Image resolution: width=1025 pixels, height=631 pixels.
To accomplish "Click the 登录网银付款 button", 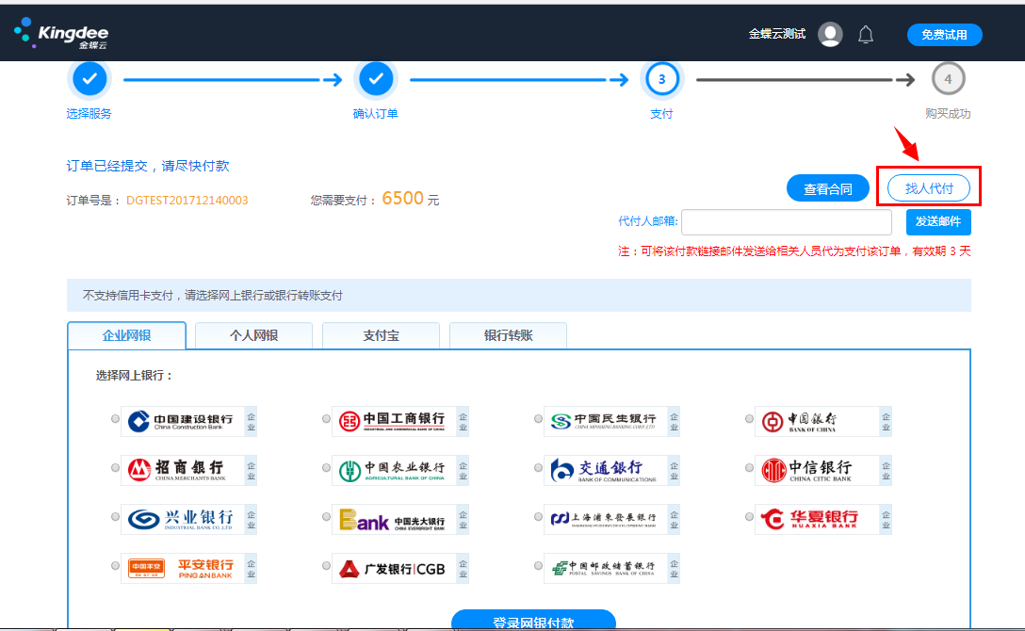I will [x=533, y=621].
